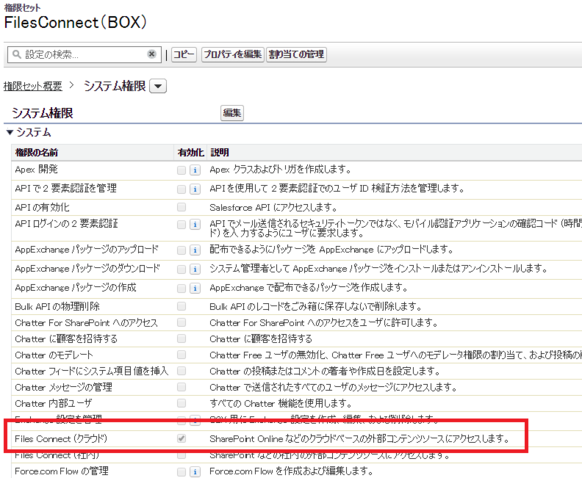Screen dimensions: 582x478
Task: Click the info icon on the API ログインの2要素認証 row
Action: point(195,225)
